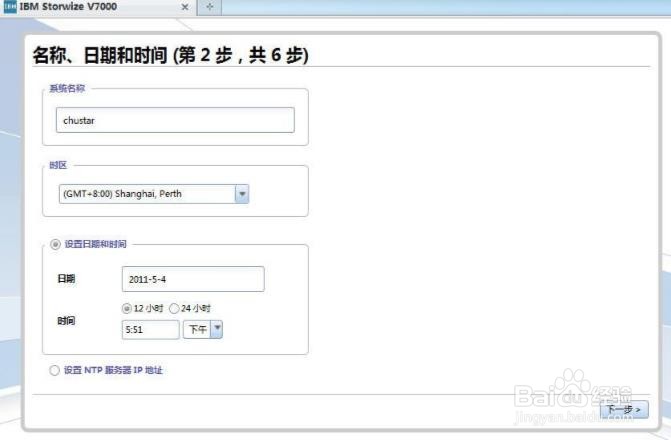This screenshot has height=440, width=671.
Task: Click the system name field containing chustar
Action: (x=175, y=120)
